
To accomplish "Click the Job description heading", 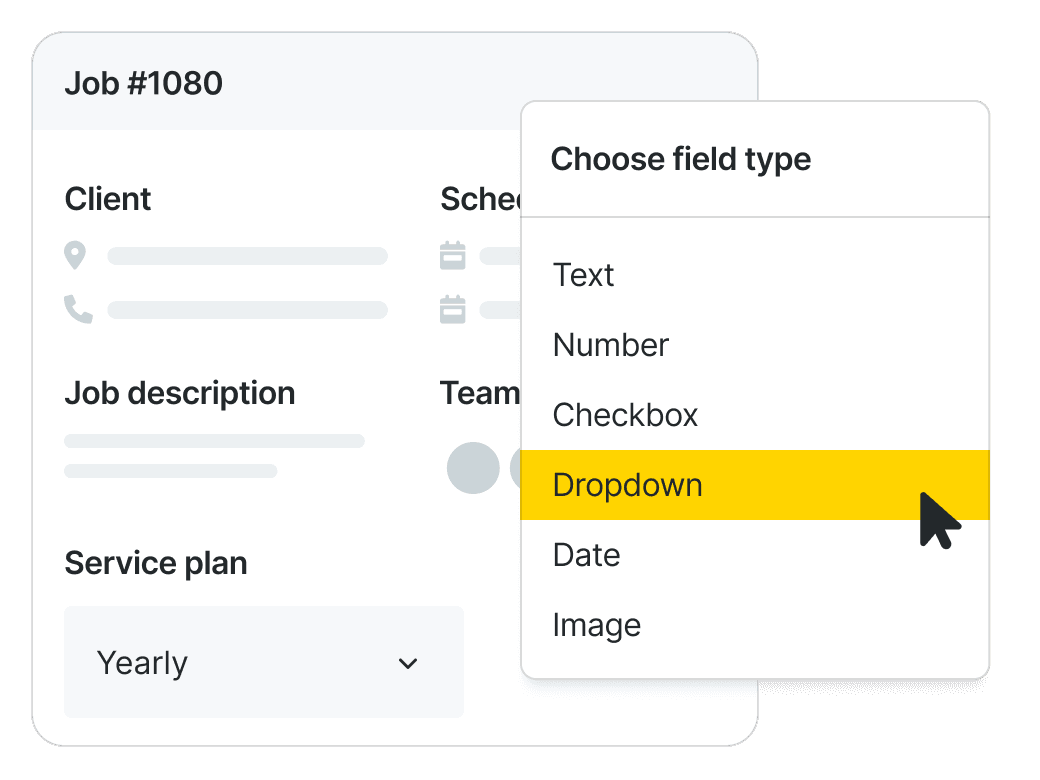I will point(180,393).
